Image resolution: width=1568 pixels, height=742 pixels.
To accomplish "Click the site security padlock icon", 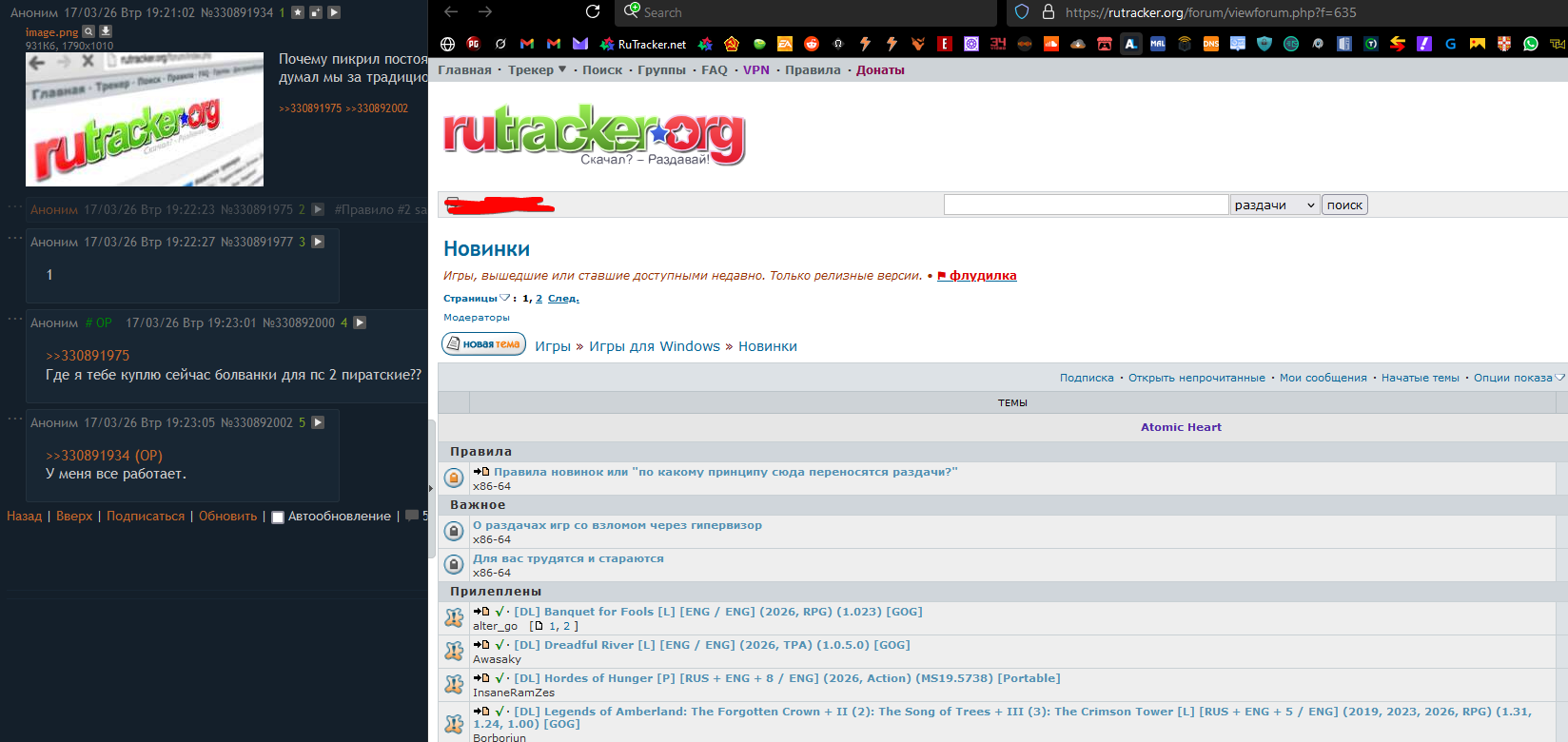I will click(1049, 12).
